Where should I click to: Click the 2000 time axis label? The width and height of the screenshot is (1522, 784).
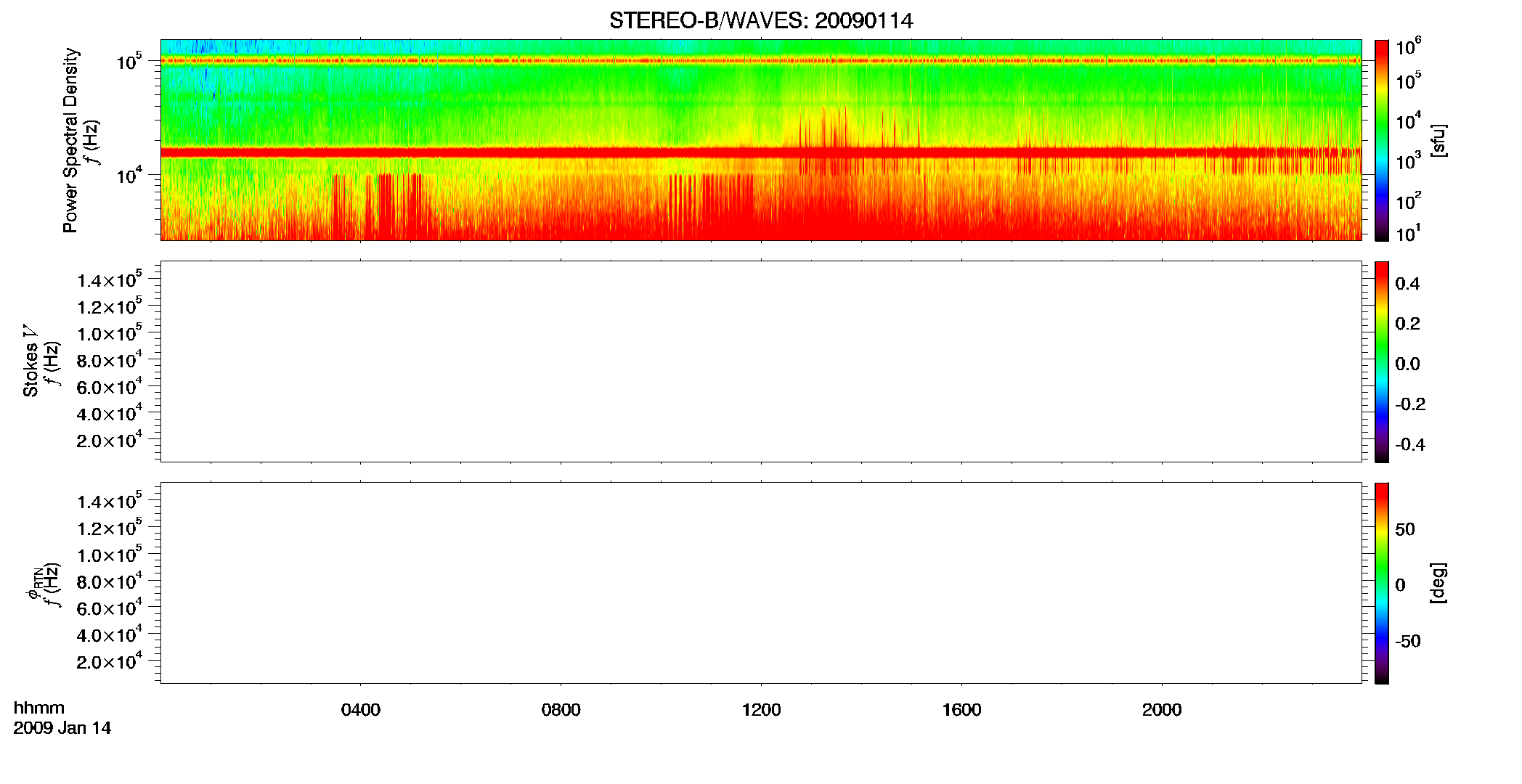pyautogui.click(x=1162, y=710)
